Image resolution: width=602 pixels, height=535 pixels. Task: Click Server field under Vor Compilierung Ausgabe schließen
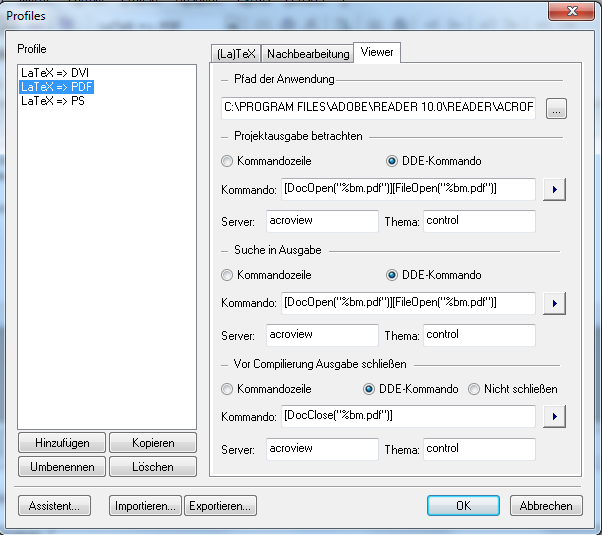(322, 449)
